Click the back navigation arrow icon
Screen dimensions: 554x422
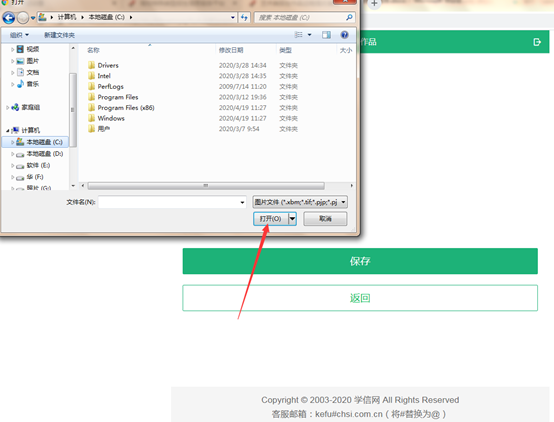[9, 17]
